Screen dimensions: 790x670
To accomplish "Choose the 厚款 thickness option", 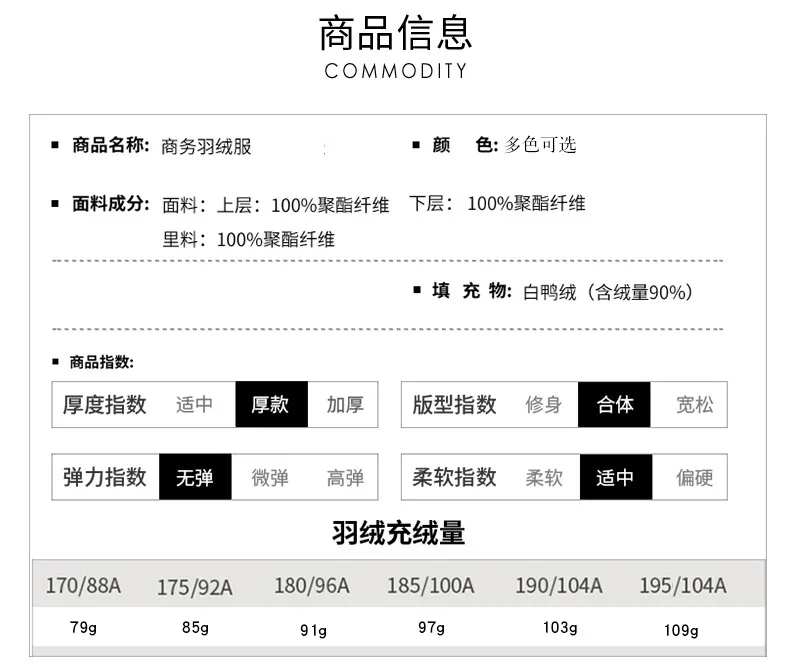I will click(272, 405).
